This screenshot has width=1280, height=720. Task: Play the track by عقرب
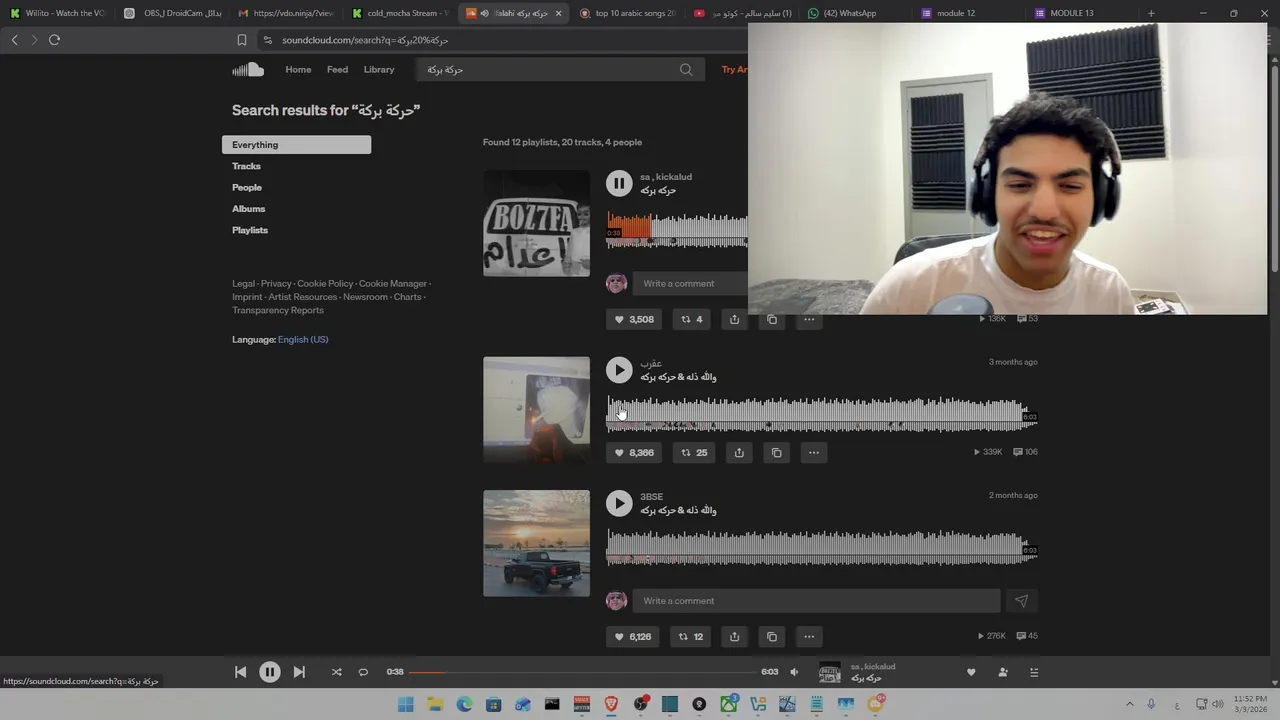click(619, 370)
